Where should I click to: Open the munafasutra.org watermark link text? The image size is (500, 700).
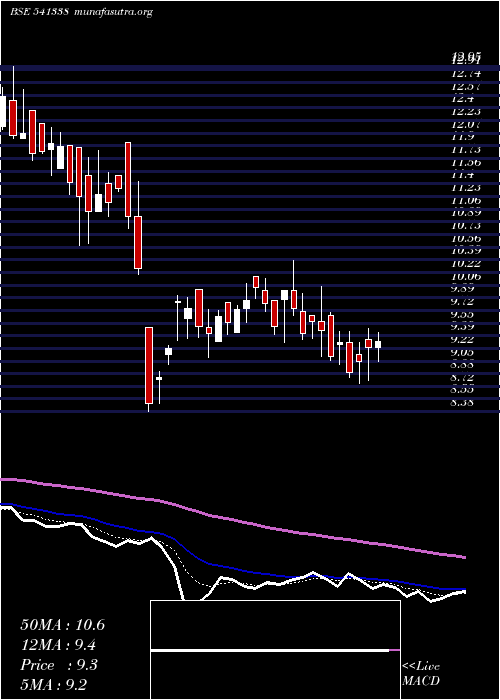112,12
